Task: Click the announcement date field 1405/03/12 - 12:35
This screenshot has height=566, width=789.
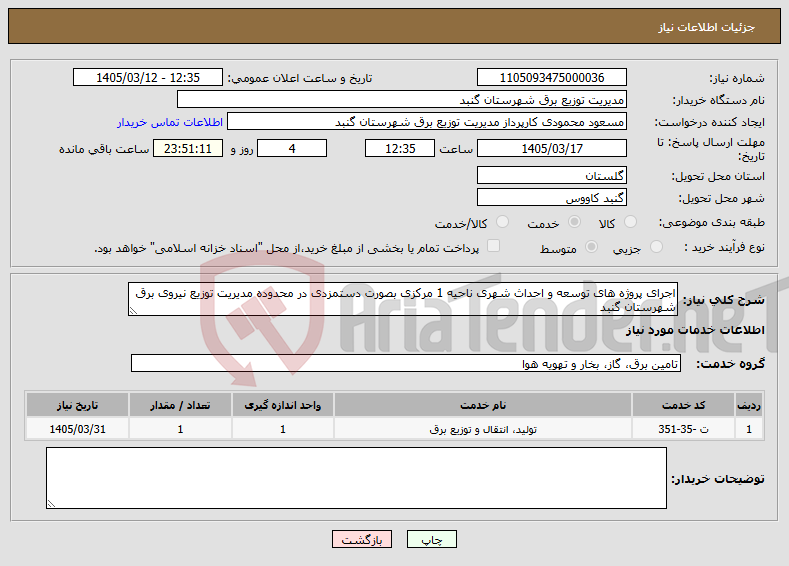Action: (148, 77)
